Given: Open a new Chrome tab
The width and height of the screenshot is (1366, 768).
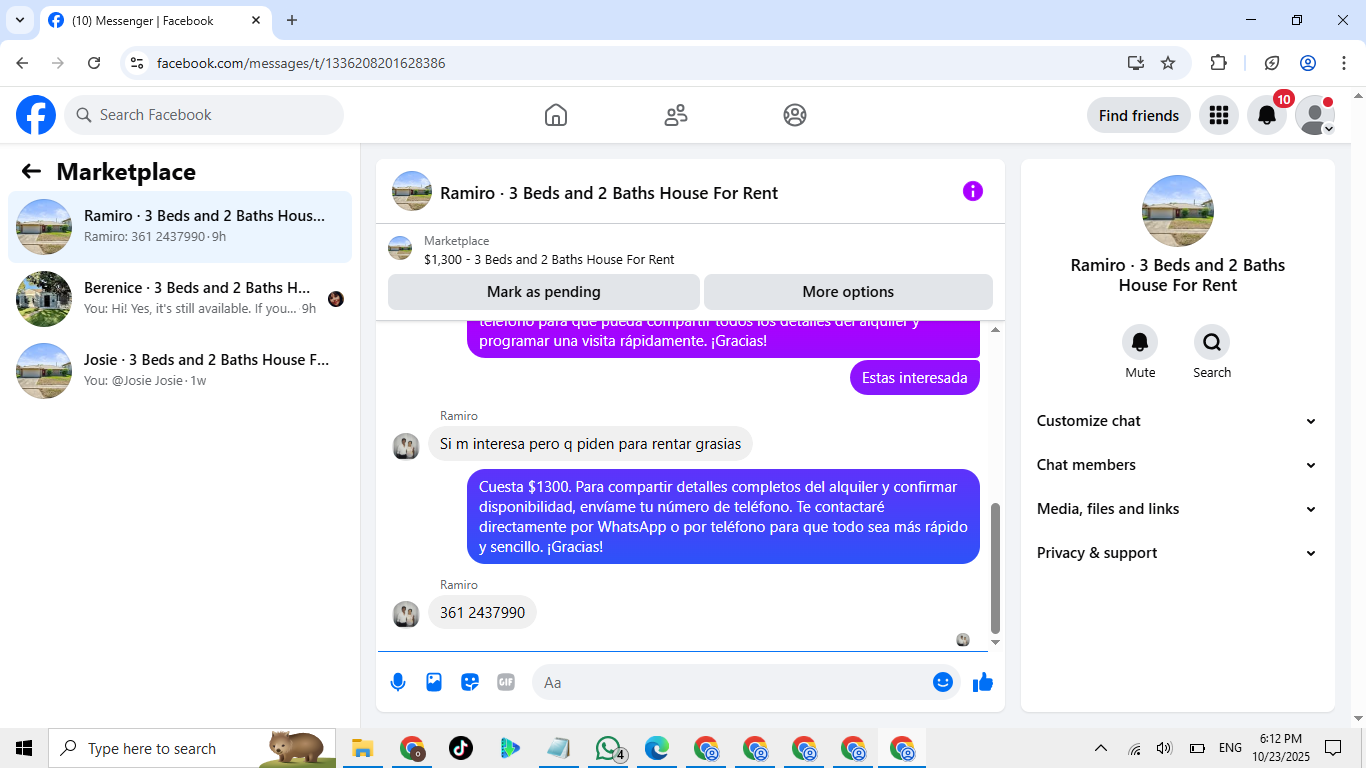Looking at the screenshot, I should (292, 20).
